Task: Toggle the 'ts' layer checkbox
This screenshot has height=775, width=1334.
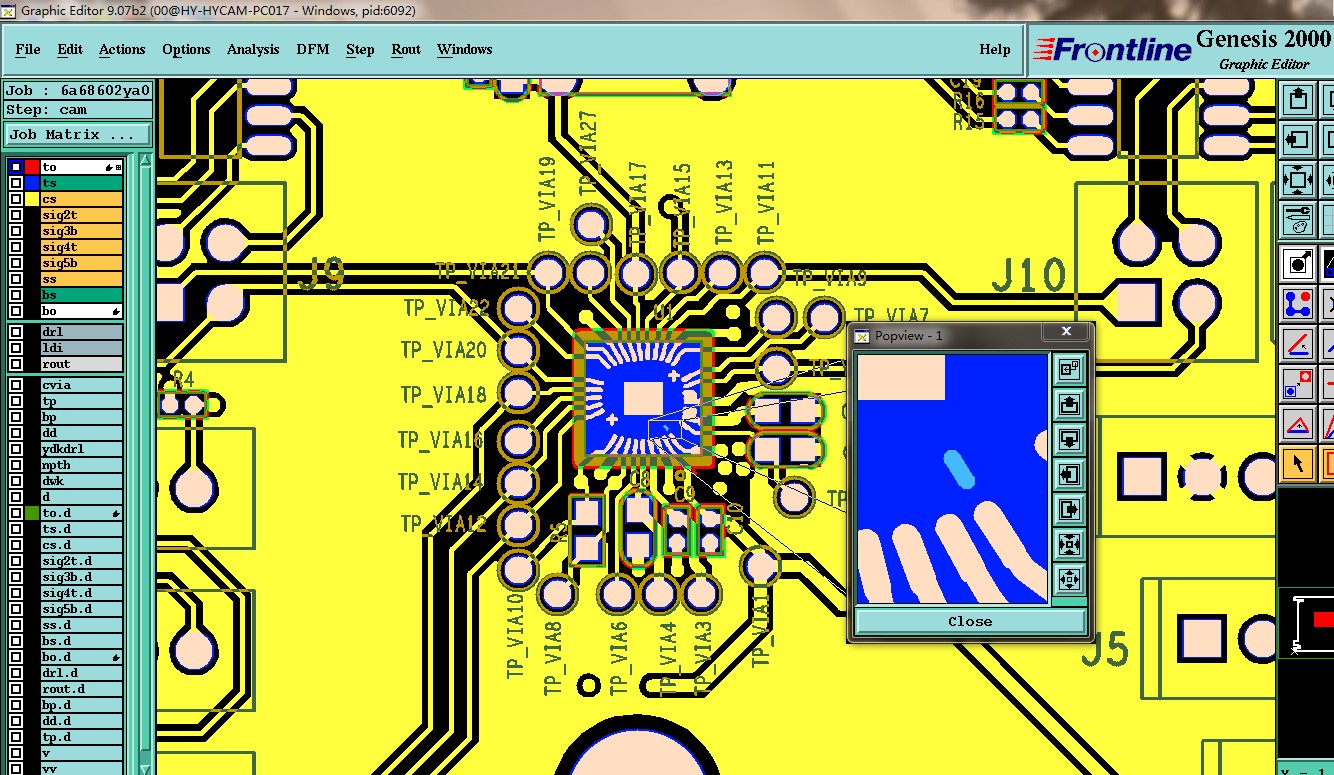Action: 16,183
